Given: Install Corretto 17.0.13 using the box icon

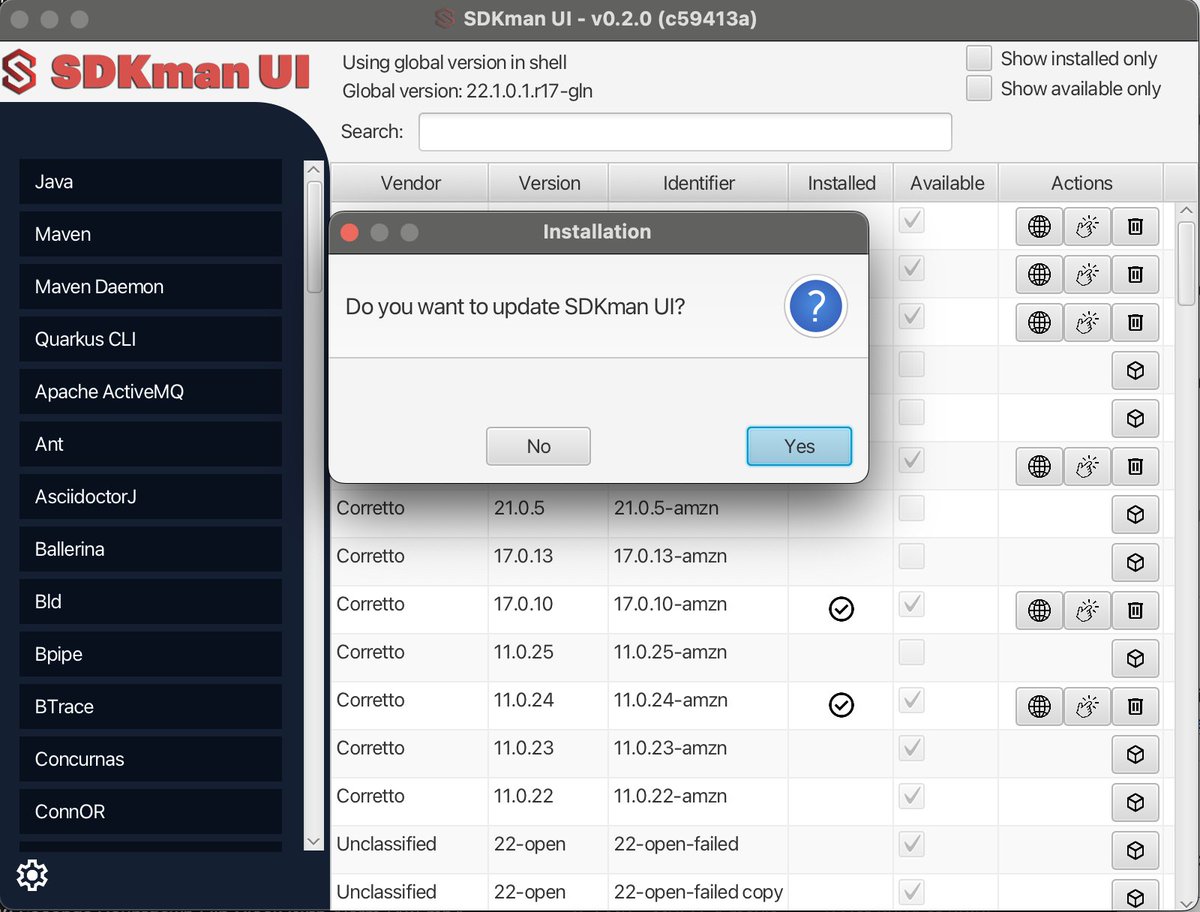Looking at the screenshot, I should 1135,562.
